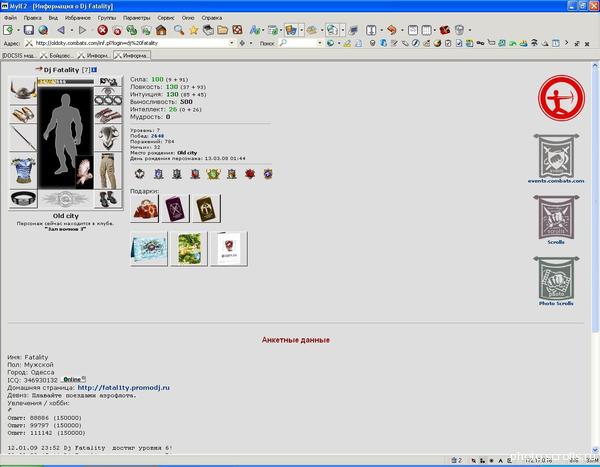
Task: Open the Файл menu
Action: pos(10,18)
